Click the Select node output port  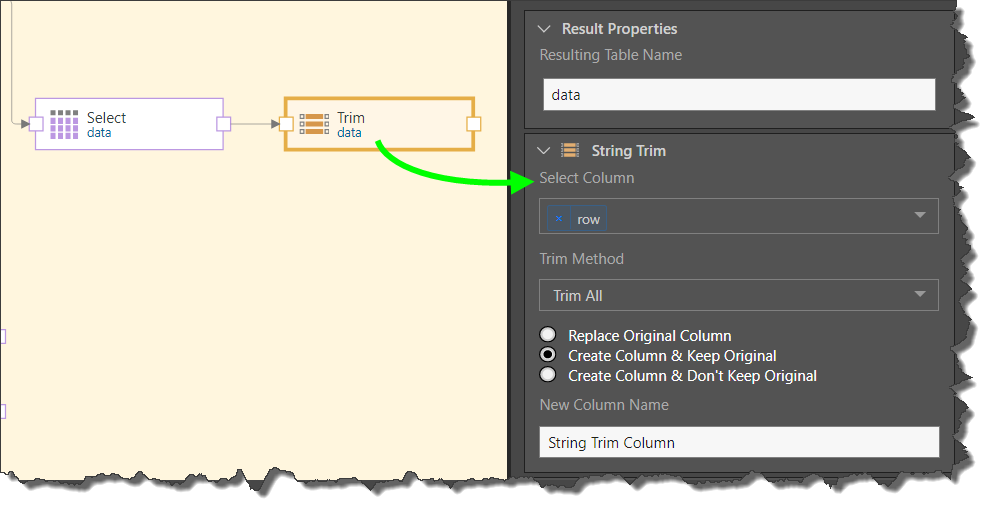point(224,124)
